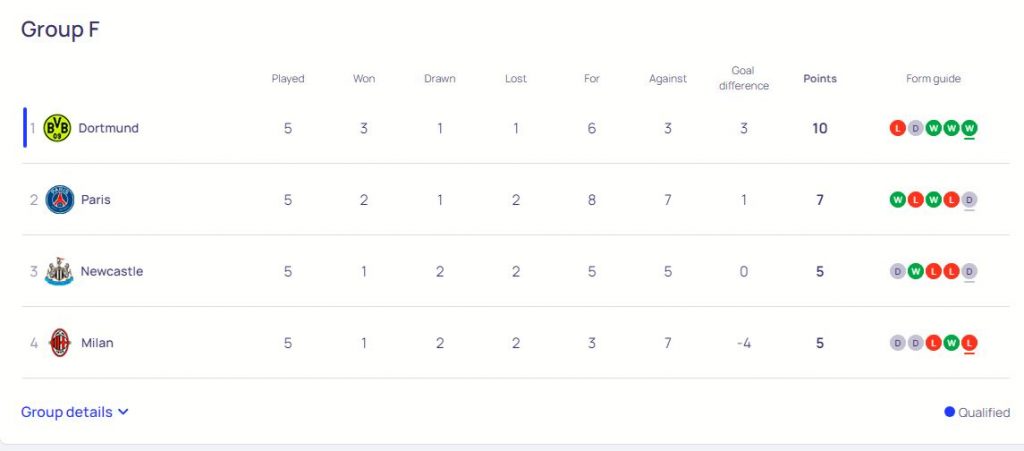Click Paris's latest underlined draw form icon

969,200
